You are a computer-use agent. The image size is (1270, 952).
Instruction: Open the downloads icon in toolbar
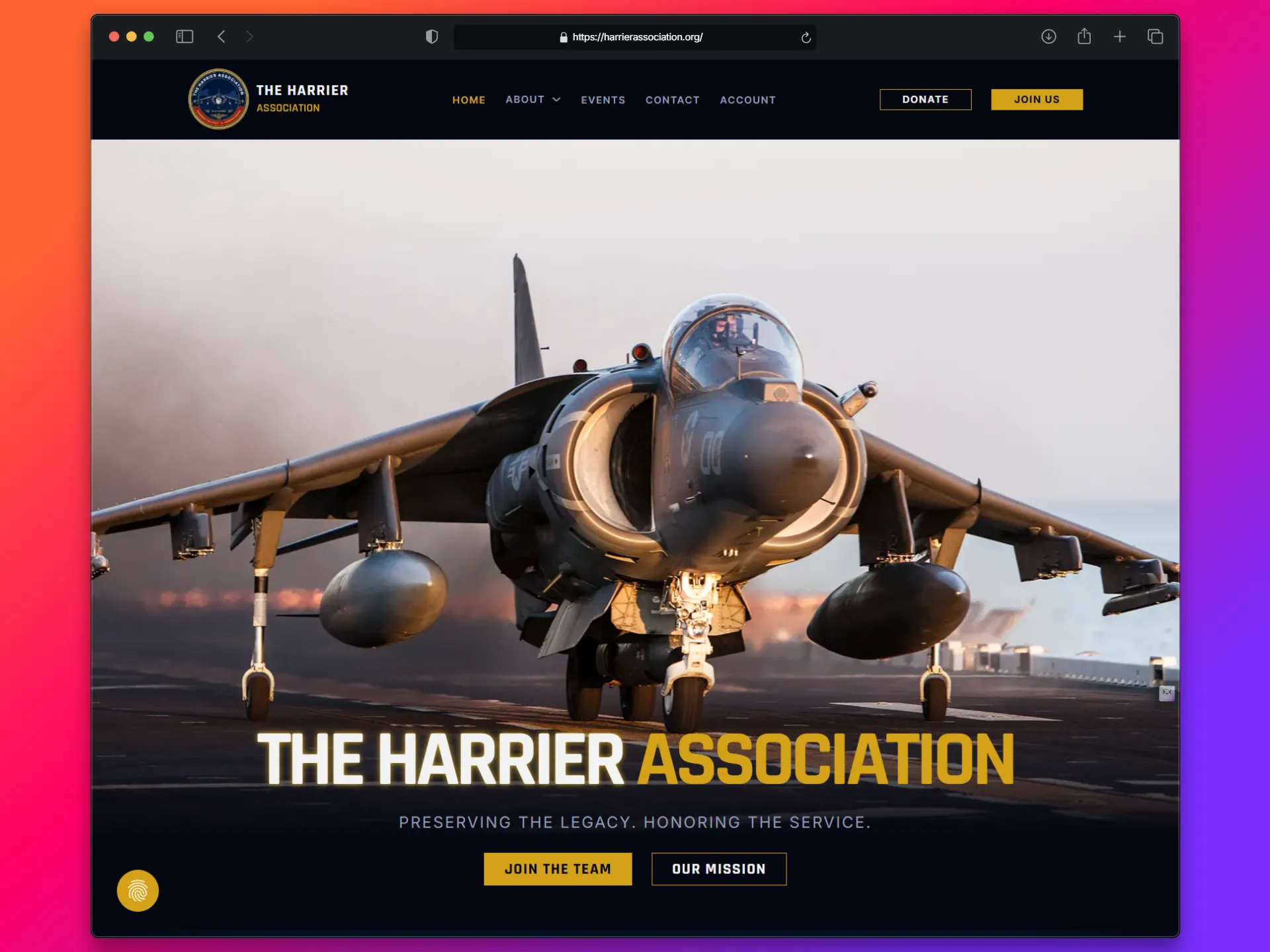tap(1048, 37)
